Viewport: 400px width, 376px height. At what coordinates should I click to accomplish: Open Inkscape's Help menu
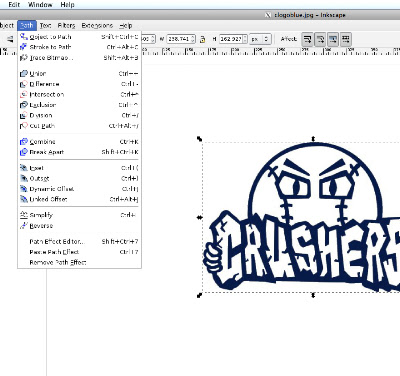point(126,25)
